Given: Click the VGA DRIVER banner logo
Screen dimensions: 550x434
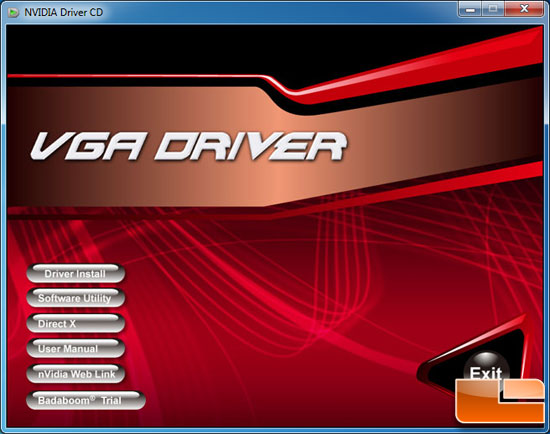Looking at the screenshot, I should click(189, 147).
